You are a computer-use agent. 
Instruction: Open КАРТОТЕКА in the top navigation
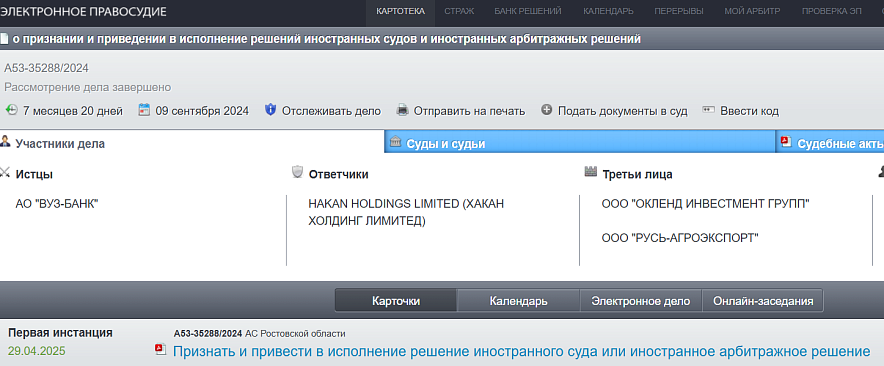pyautogui.click(x=400, y=11)
